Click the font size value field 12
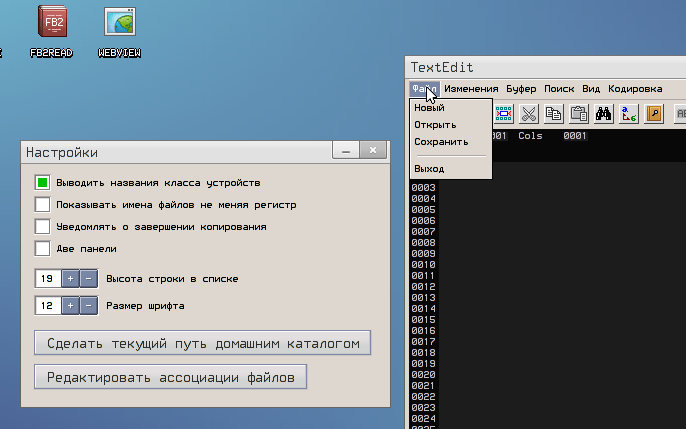The width and height of the screenshot is (686, 429). coord(48,306)
